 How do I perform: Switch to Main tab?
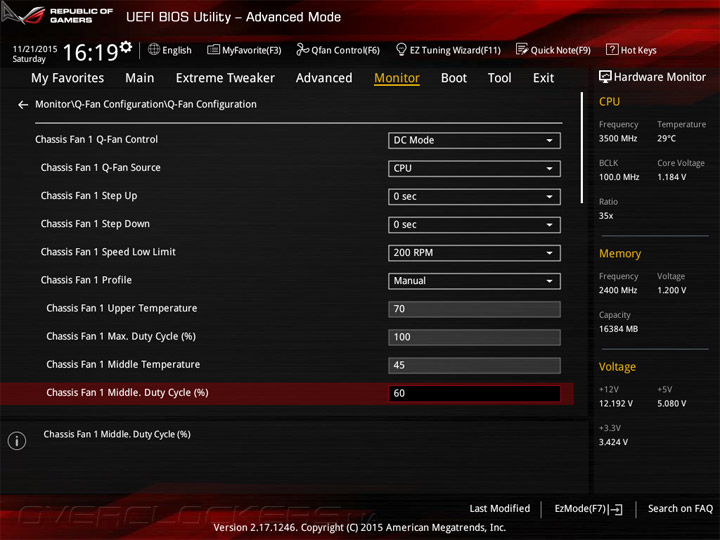point(140,78)
